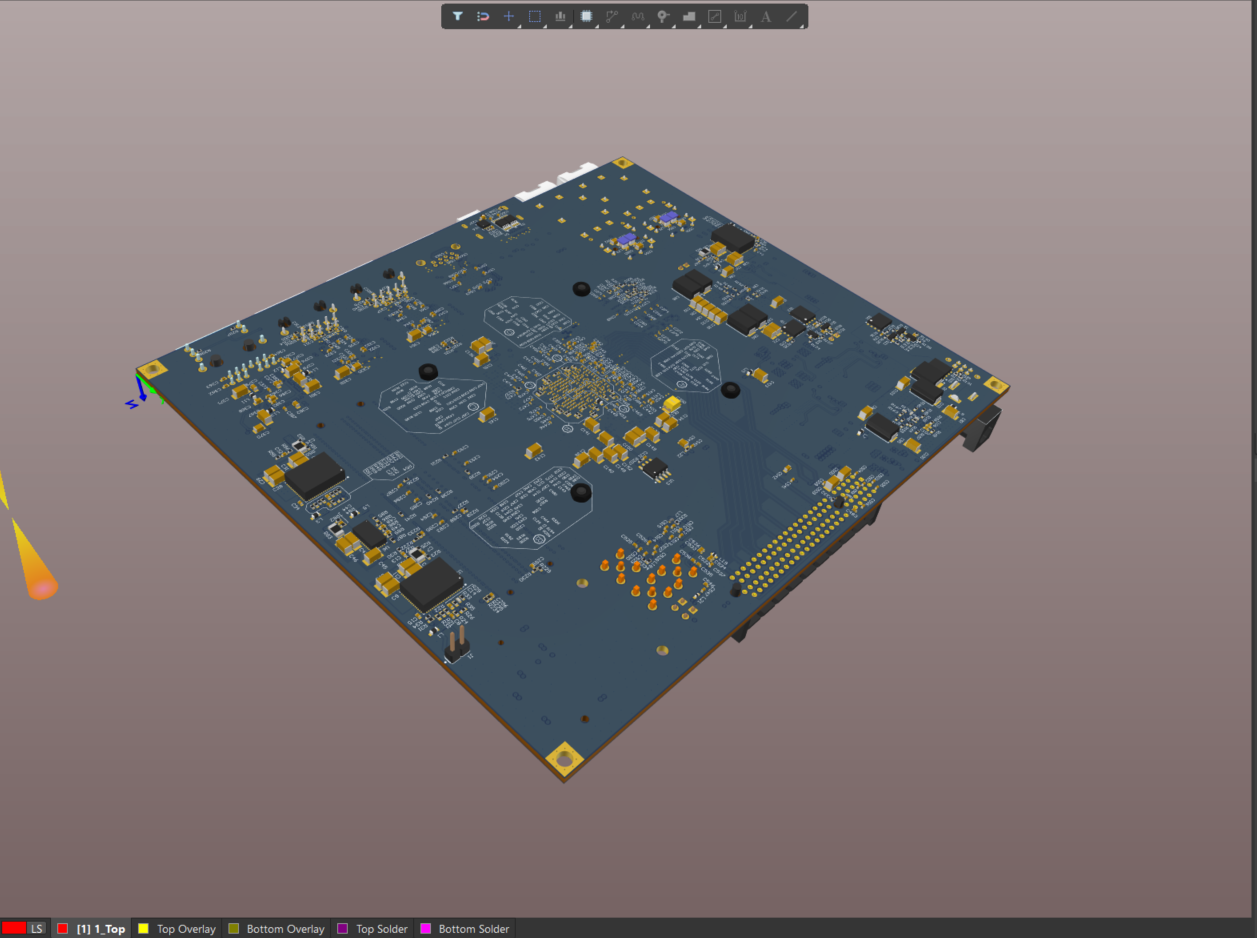Select the place text string tool
Image resolution: width=1257 pixels, height=938 pixels.
pos(766,16)
